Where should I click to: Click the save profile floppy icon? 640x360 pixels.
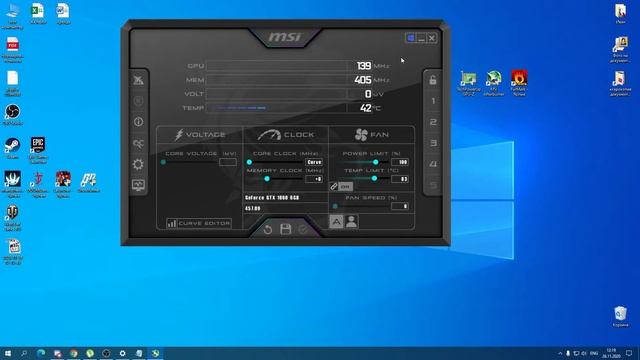286,229
